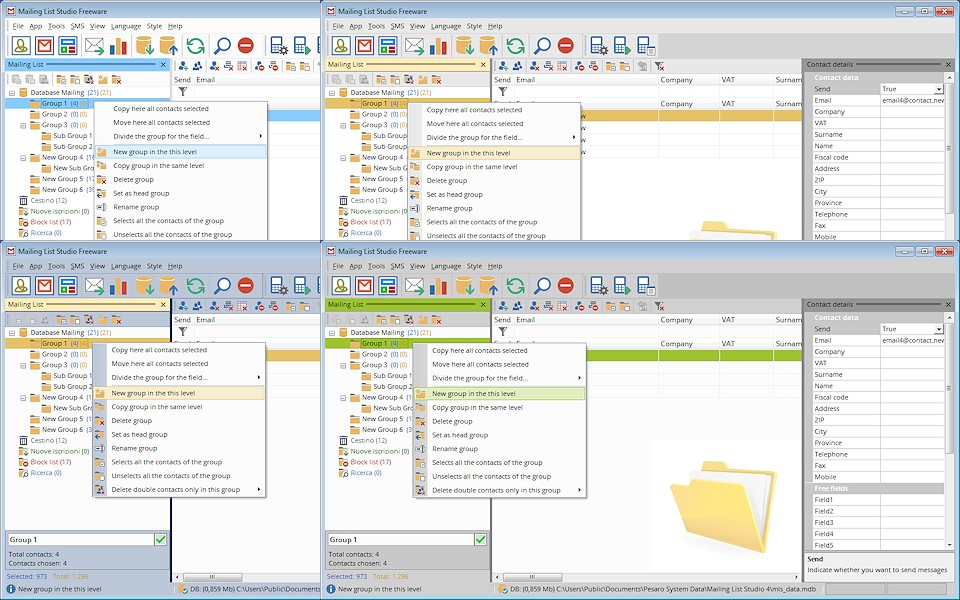The image size is (960, 600).
Task: Open the Style menu in bottom-left window
Action: (154, 266)
